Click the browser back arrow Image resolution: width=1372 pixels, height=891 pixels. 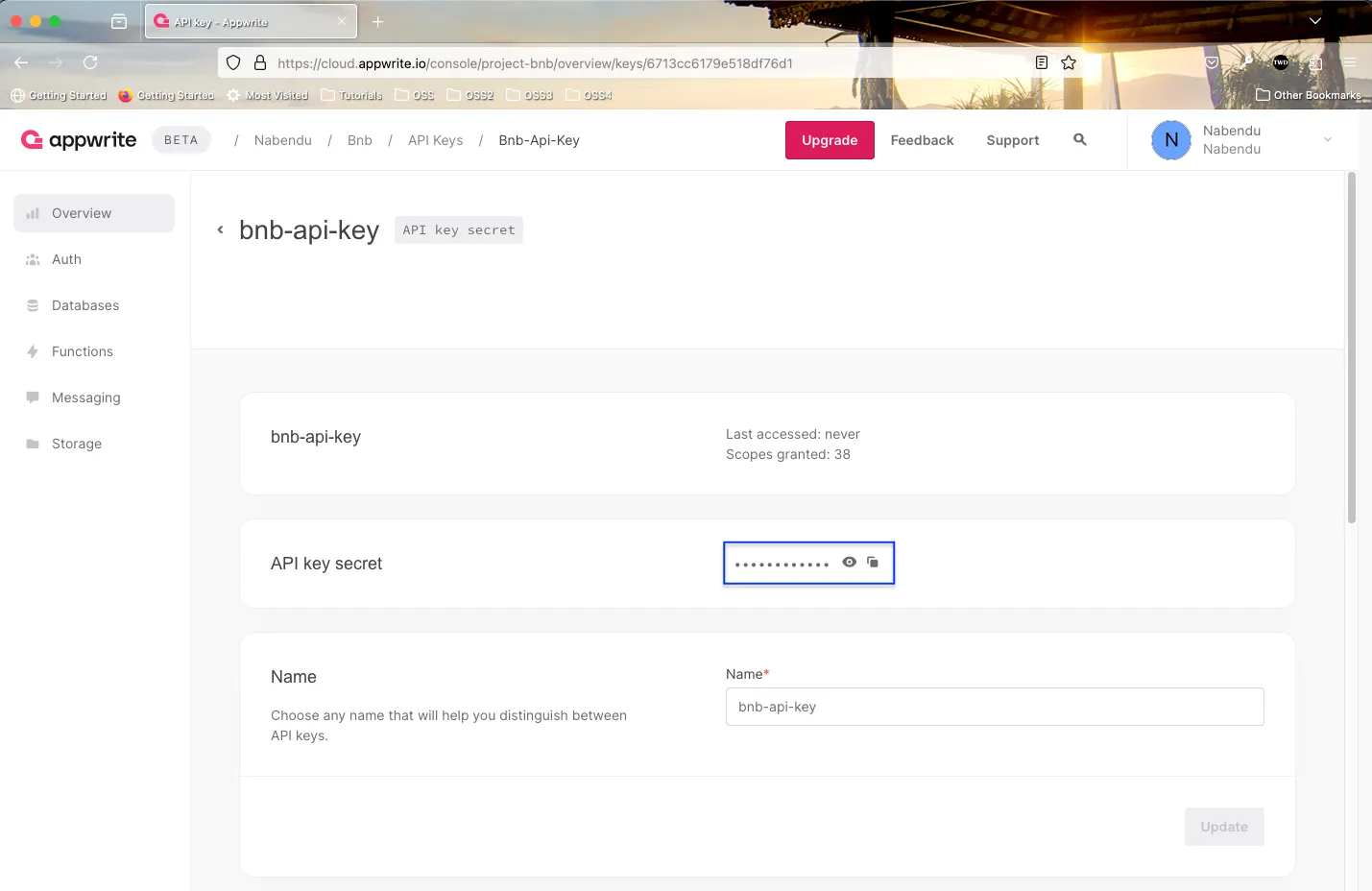[21, 62]
